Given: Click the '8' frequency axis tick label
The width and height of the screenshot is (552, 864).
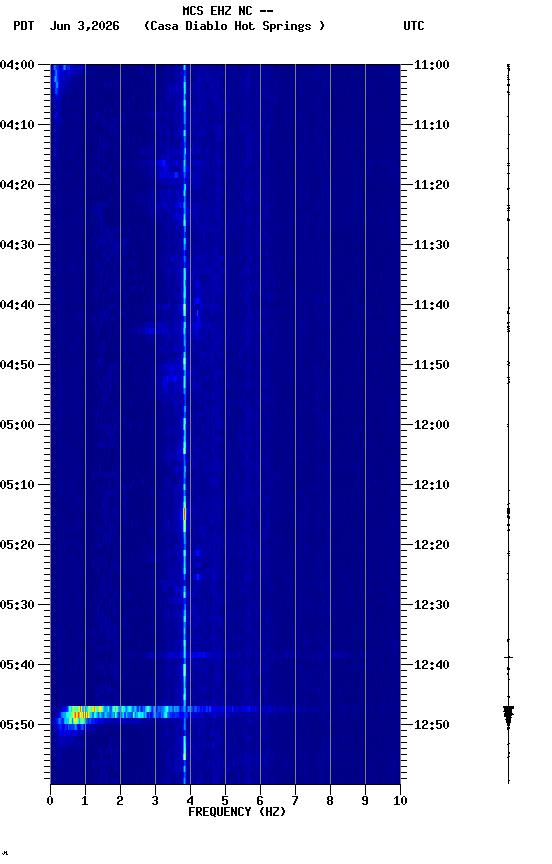Looking at the screenshot, I should click(330, 801).
